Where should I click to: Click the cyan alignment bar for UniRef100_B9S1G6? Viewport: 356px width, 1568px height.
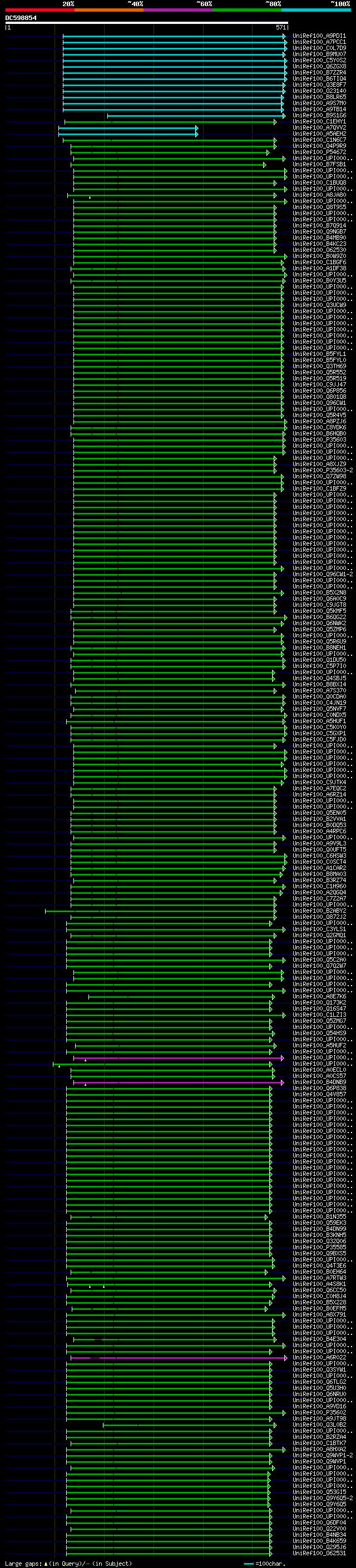click(x=196, y=116)
